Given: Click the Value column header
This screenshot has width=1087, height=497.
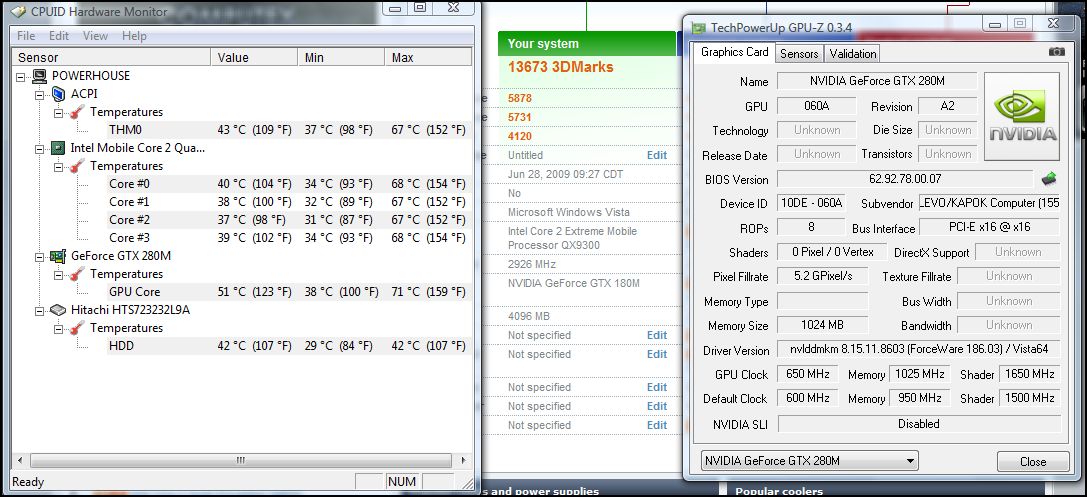Looking at the screenshot, I should pos(255,58).
